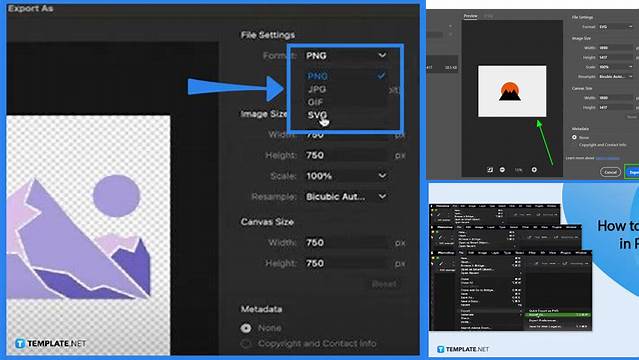639x360 pixels.
Task: Choose SVG from the format list
Action: point(317,115)
